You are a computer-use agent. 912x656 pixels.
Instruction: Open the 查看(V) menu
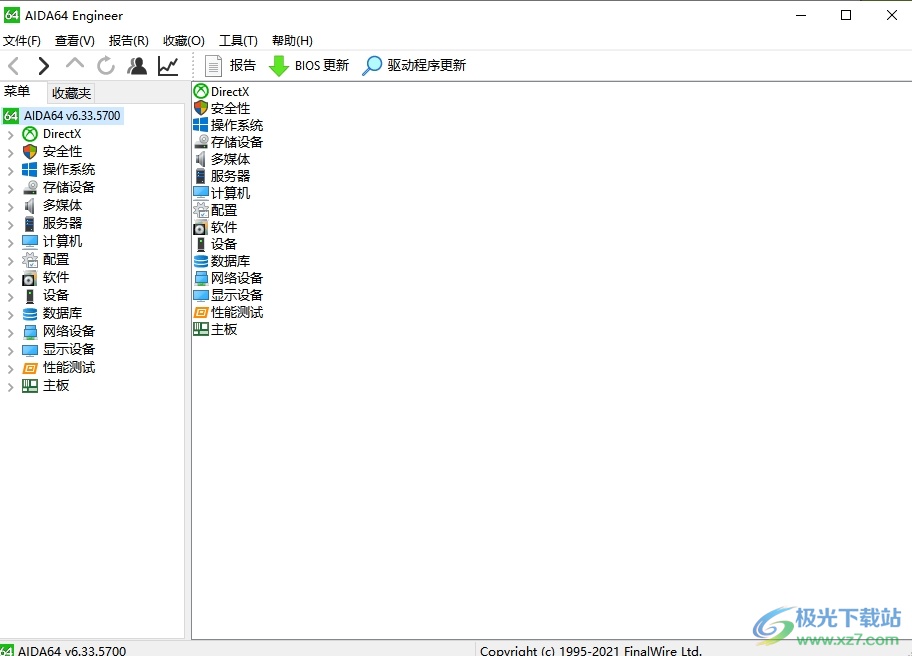point(74,41)
